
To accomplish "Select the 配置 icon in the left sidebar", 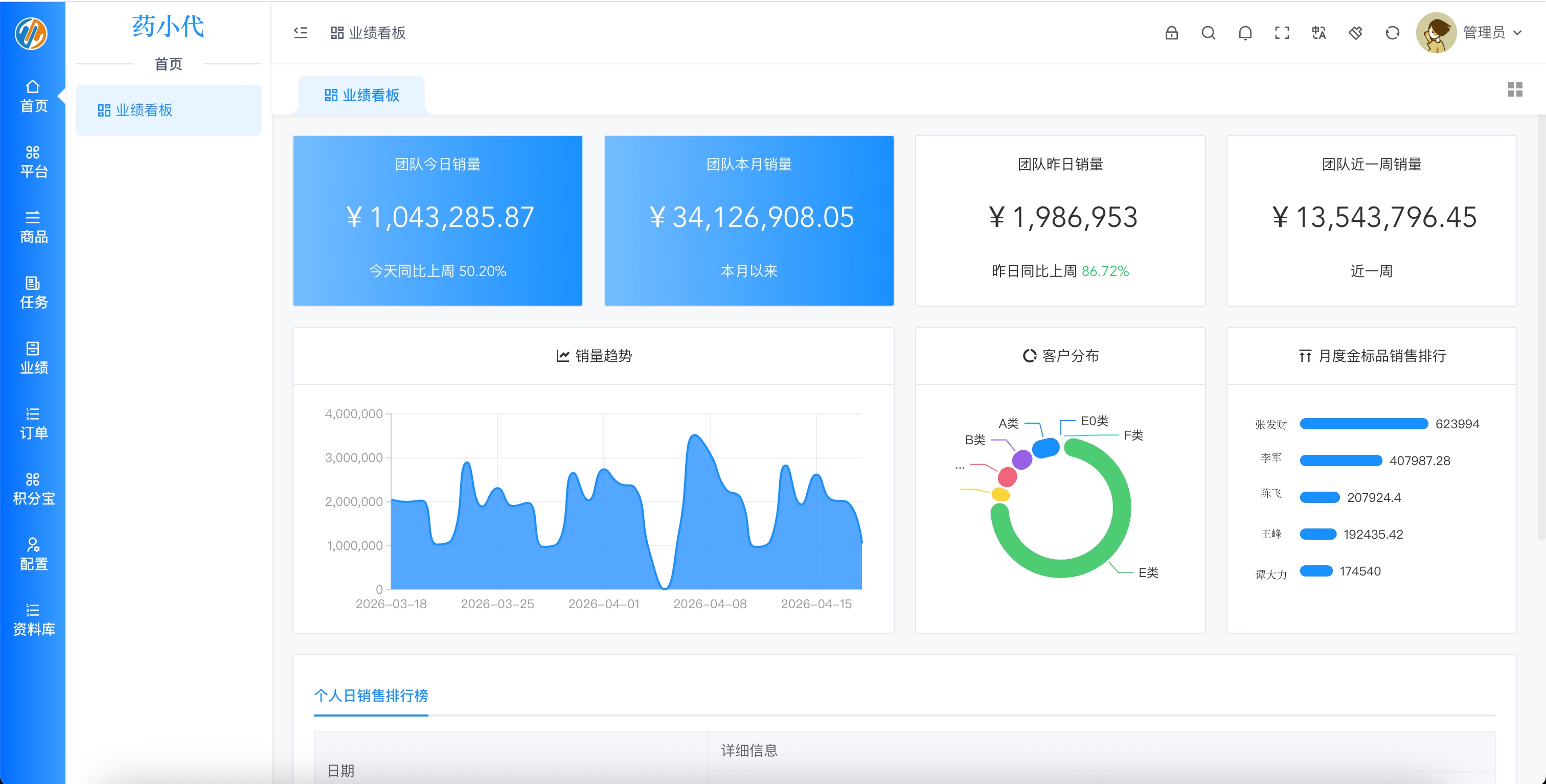I will pos(32,553).
